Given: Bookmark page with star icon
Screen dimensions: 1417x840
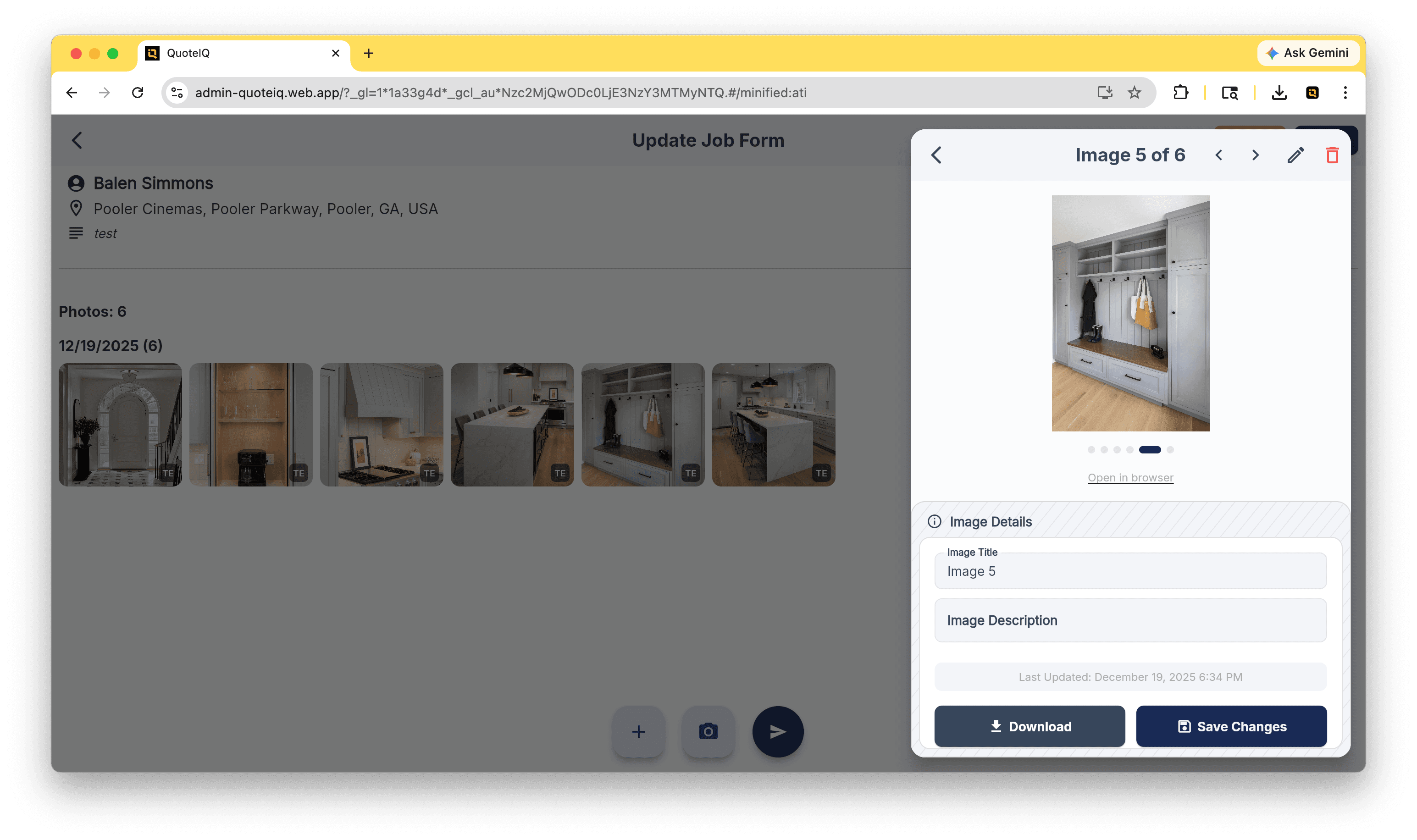Looking at the screenshot, I should pos(1134,92).
